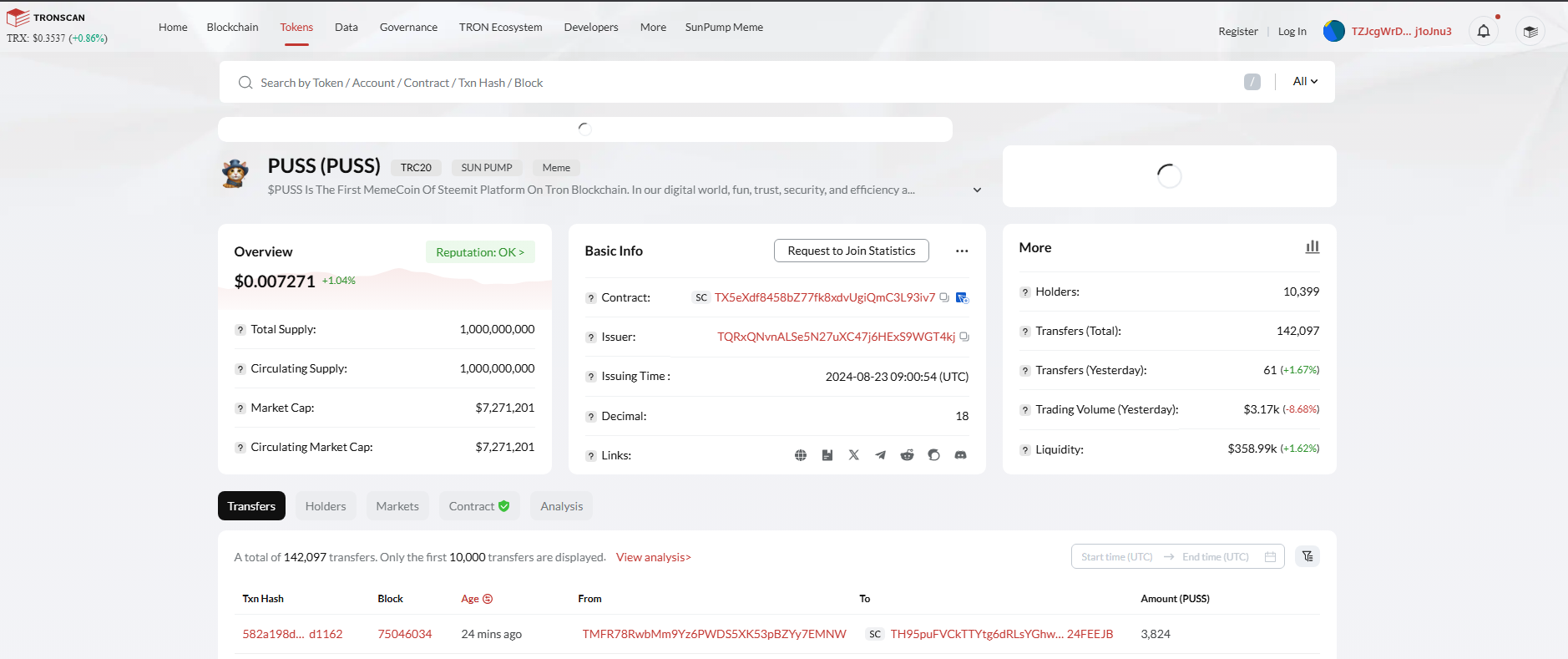
Task: Open the whitepaper document link icon
Action: pos(827,455)
